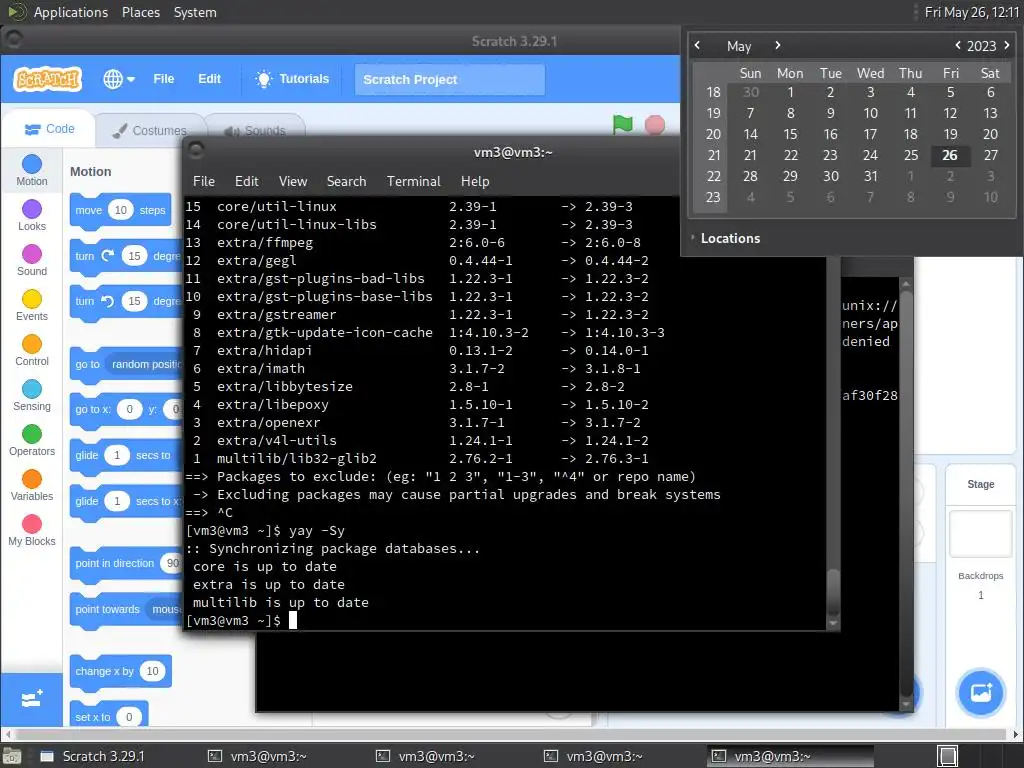This screenshot has height=768, width=1024.
Task: Select the Operators block category
Action: [31, 441]
